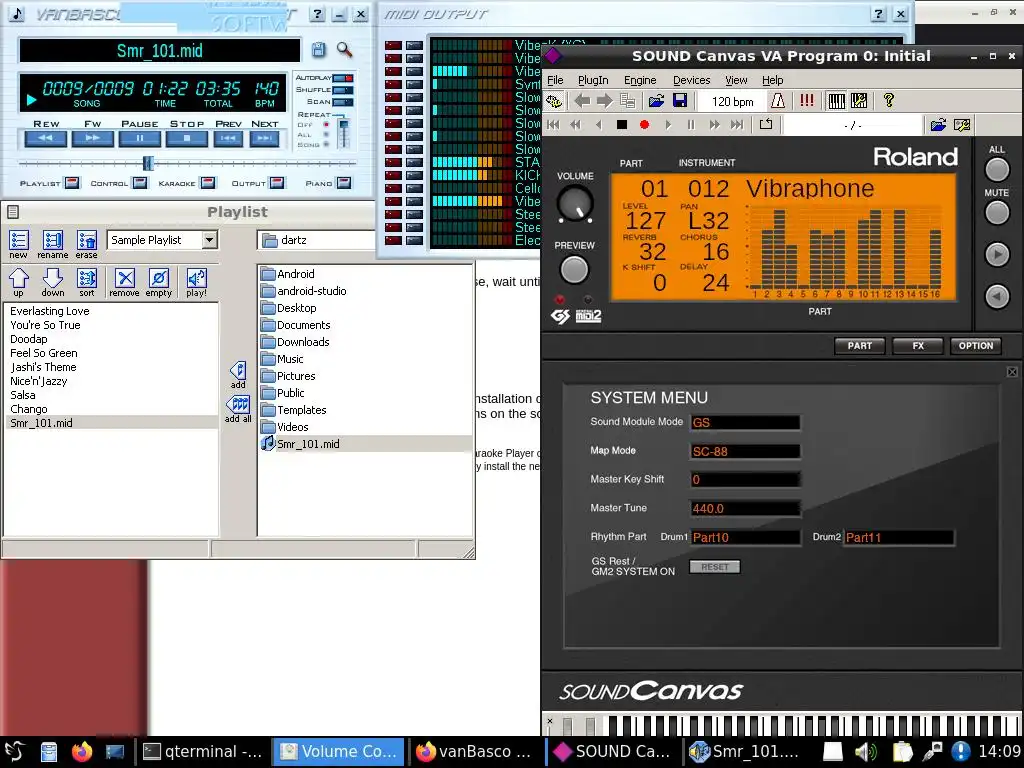Add all files with 'add all' icon
Viewport: 1024px width, 768px height.
(x=238, y=409)
